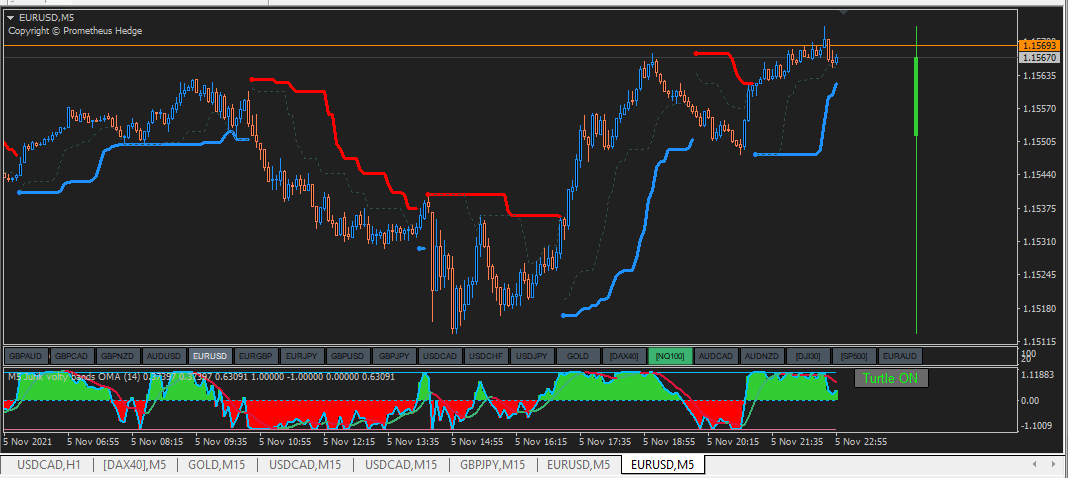Switch chart to USDCHF
This screenshot has width=1068, height=478.
click(486, 356)
